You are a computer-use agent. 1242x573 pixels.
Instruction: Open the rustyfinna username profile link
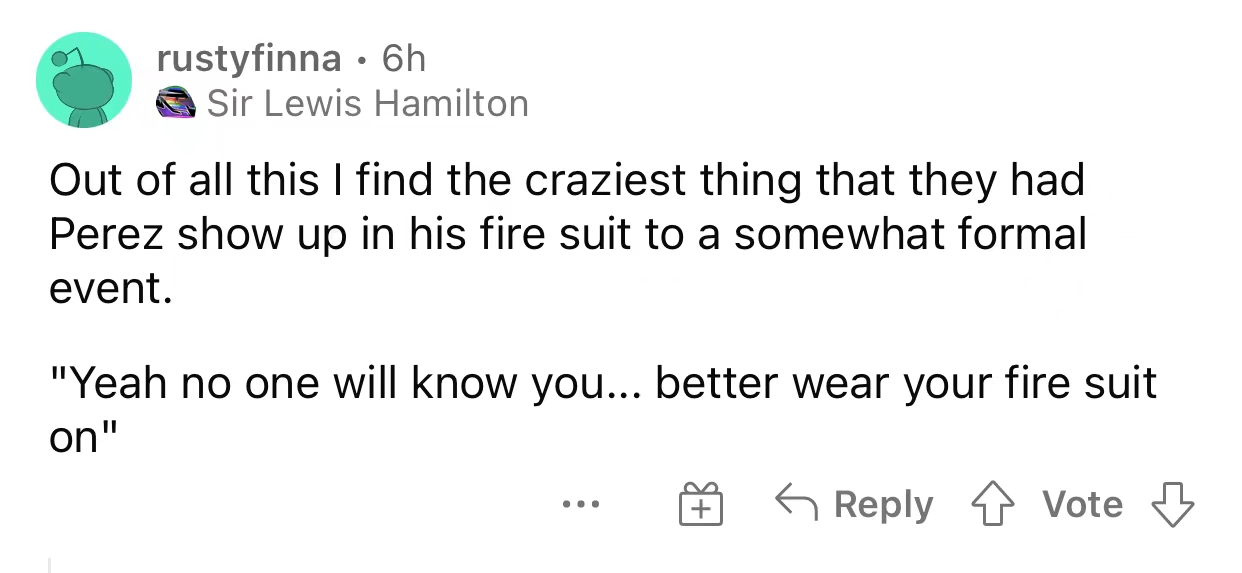pyautogui.click(x=249, y=59)
